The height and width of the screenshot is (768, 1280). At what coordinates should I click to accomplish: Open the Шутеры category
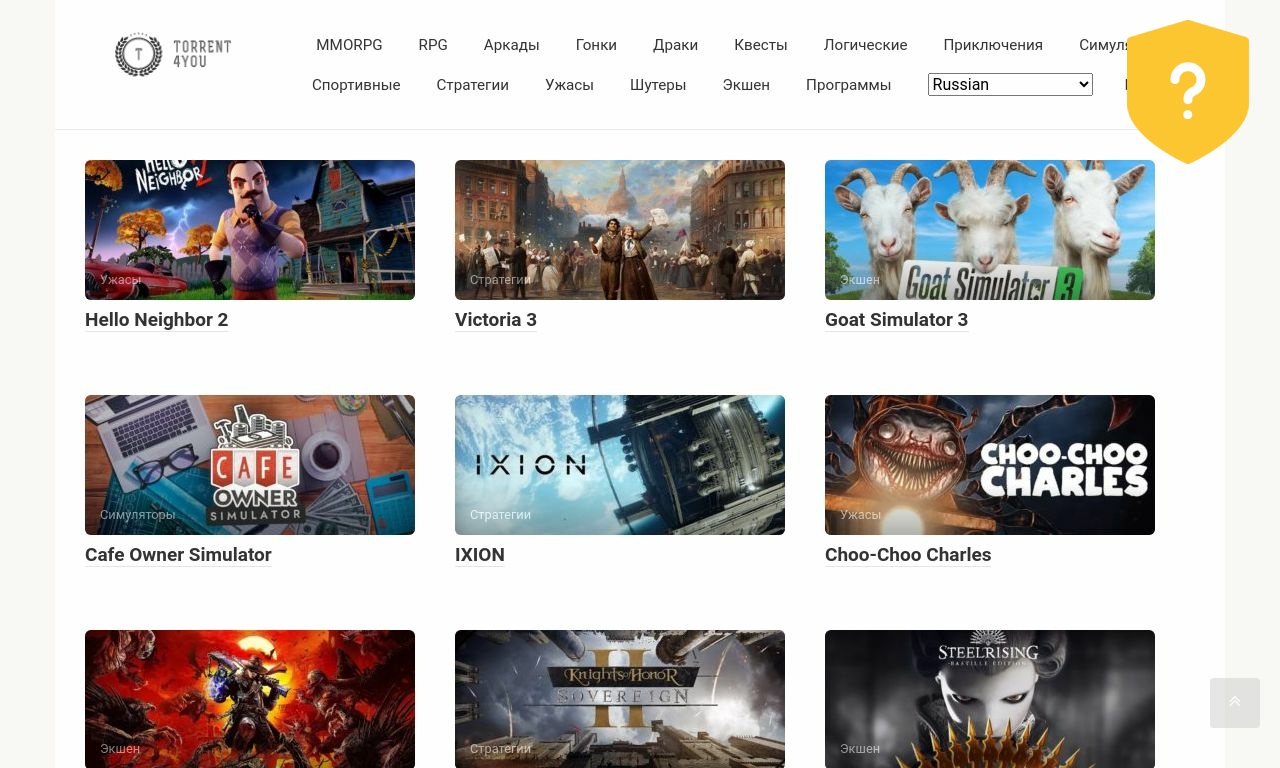click(658, 85)
